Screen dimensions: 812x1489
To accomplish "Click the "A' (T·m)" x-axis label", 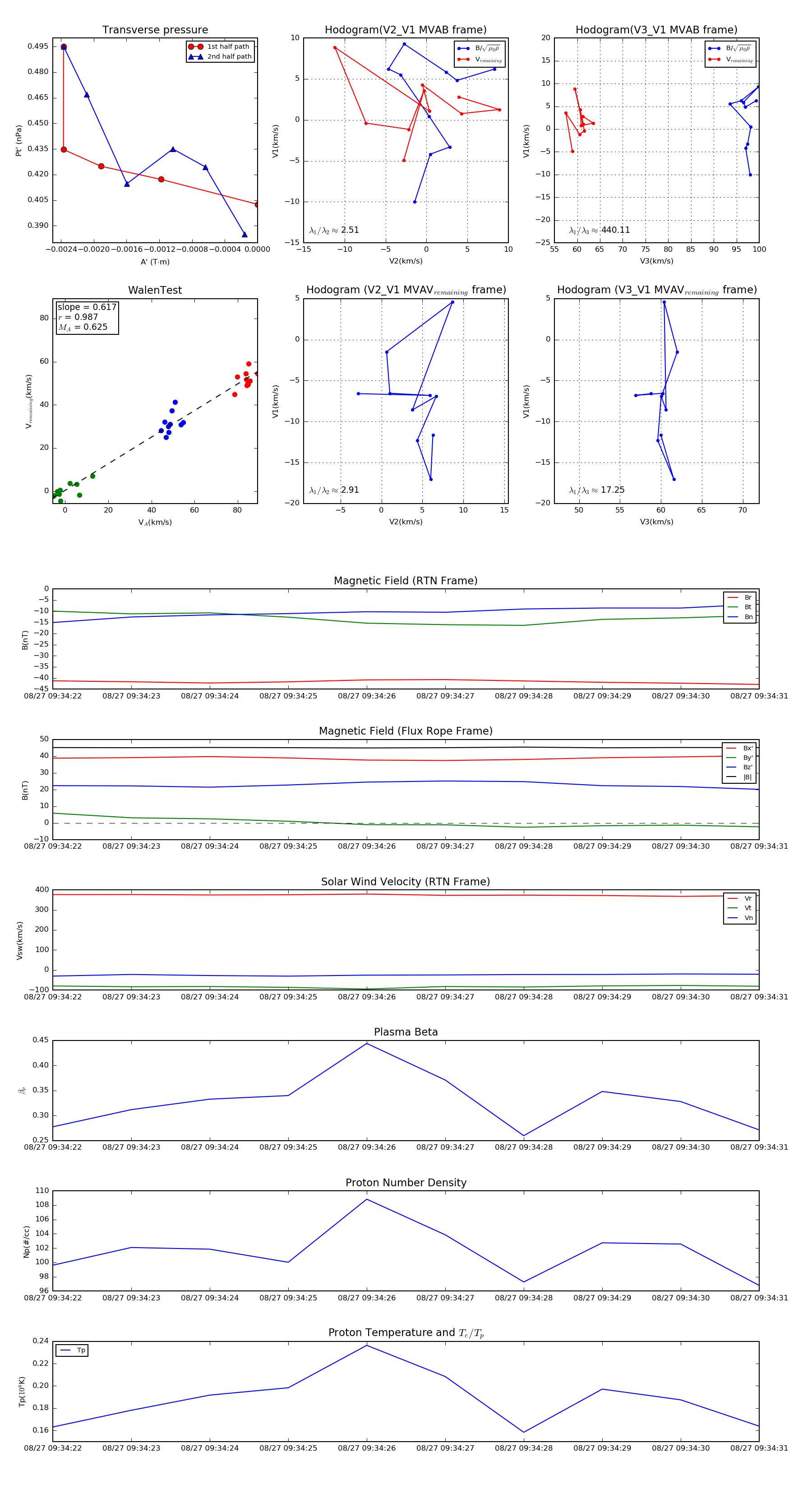I will click(x=155, y=262).
